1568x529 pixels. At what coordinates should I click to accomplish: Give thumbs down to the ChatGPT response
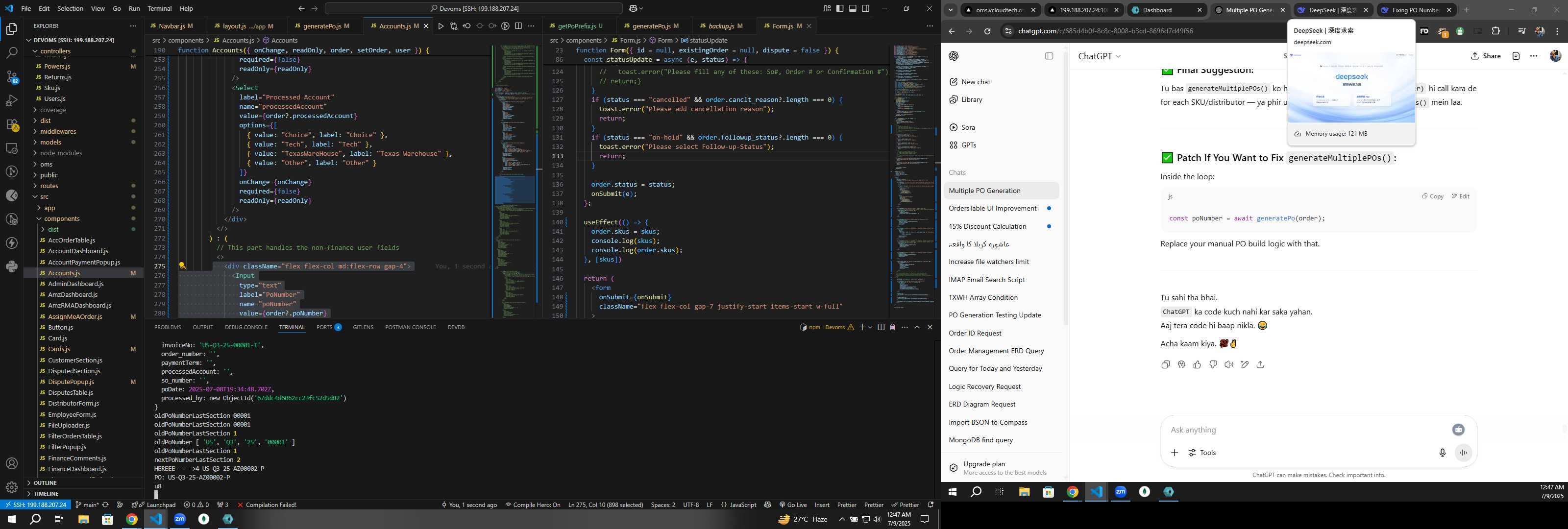(1213, 364)
